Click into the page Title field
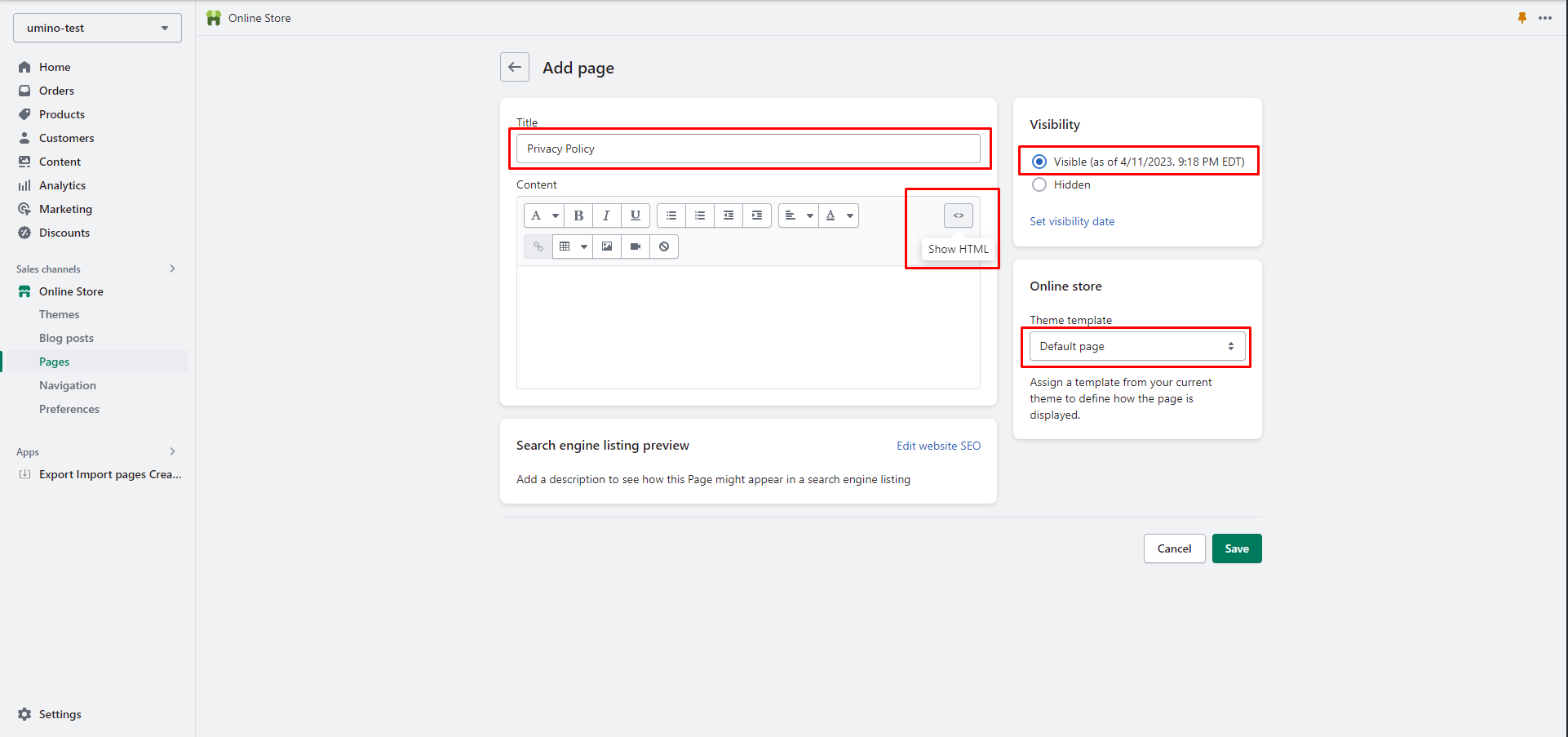Image resolution: width=1568 pixels, height=737 pixels. (748, 149)
